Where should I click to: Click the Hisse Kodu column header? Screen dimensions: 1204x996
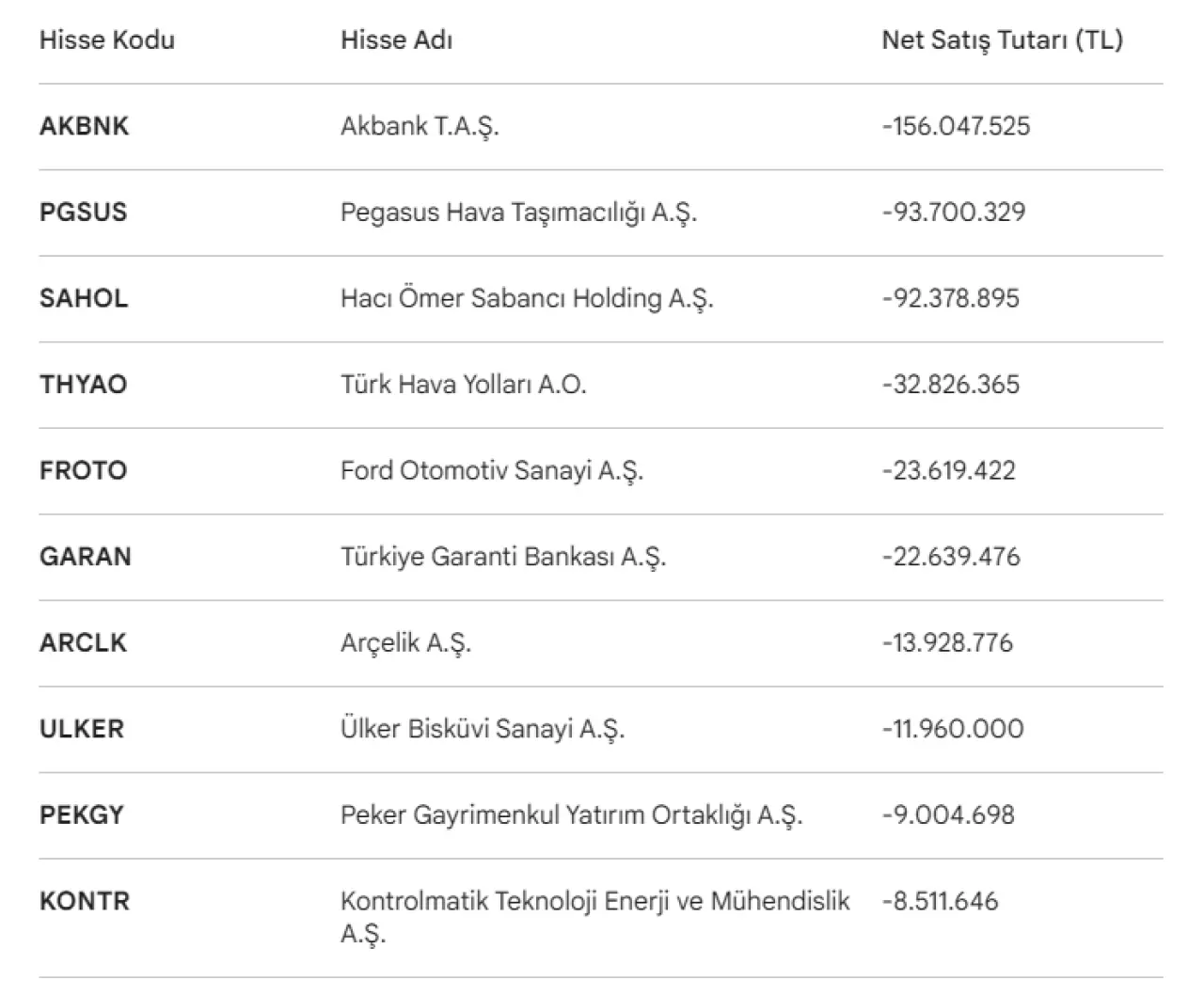tap(106, 40)
